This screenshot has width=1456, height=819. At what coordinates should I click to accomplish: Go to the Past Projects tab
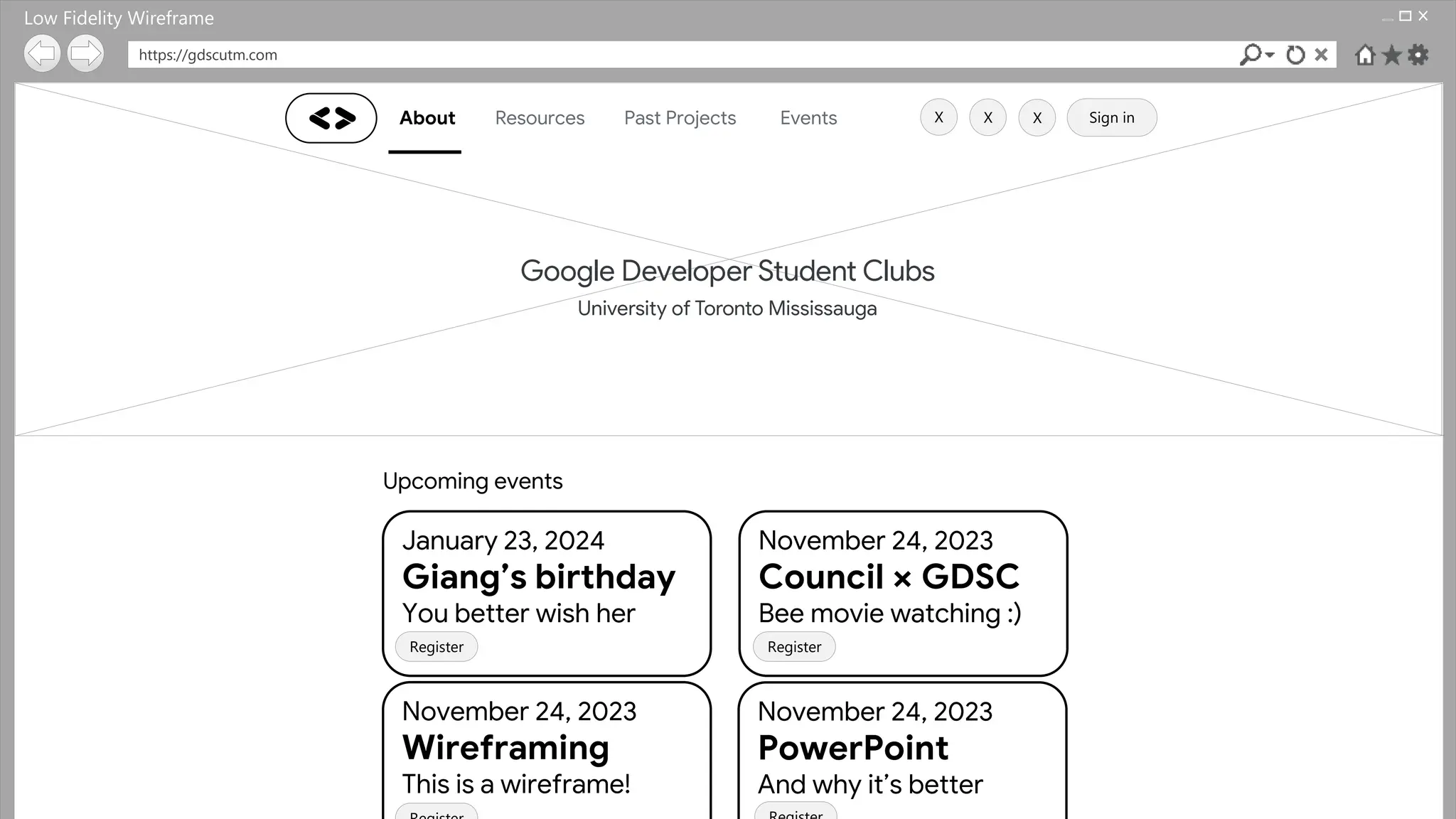(x=680, y=118)
